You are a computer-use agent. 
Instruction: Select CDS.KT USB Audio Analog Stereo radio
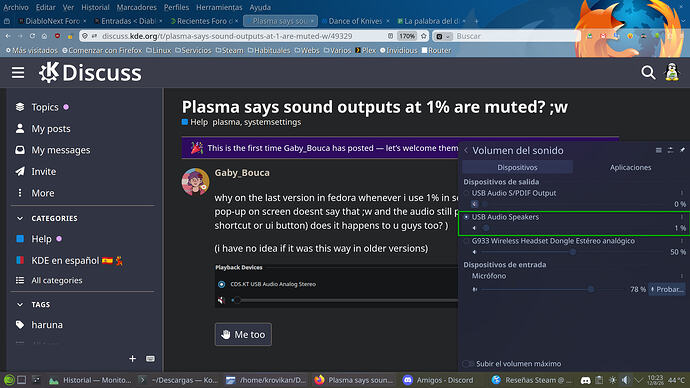(222, 284)
